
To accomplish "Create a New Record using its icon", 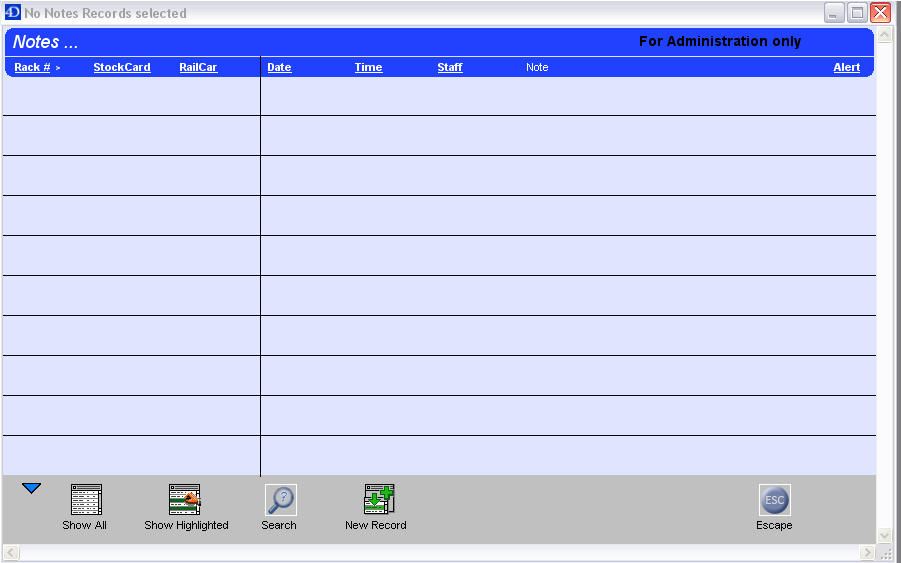I will [x=379, y=500].
